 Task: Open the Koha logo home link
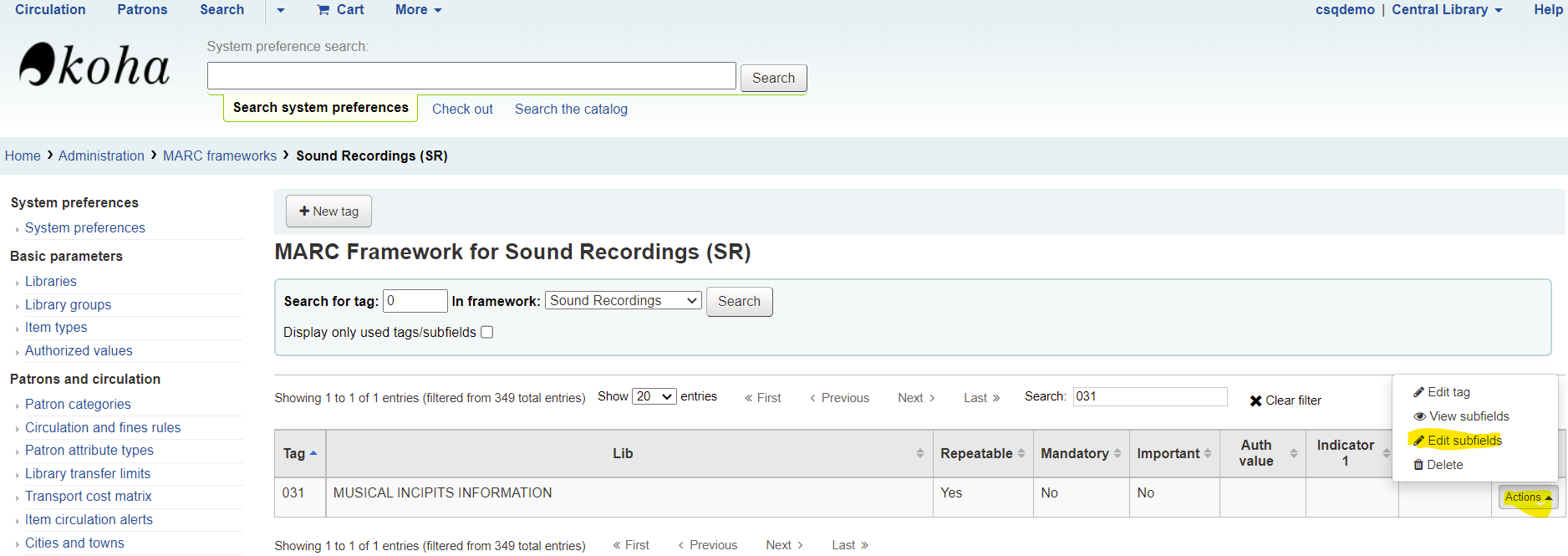[94, 64]
